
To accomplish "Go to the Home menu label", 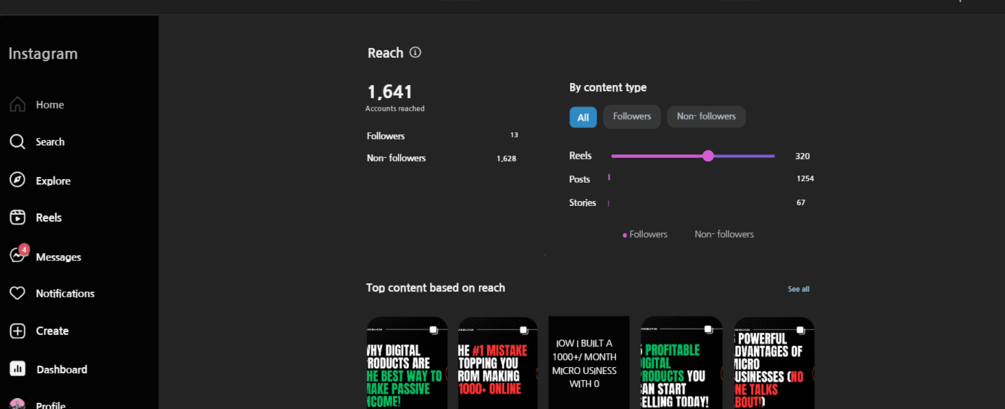I will click(50, 104).
